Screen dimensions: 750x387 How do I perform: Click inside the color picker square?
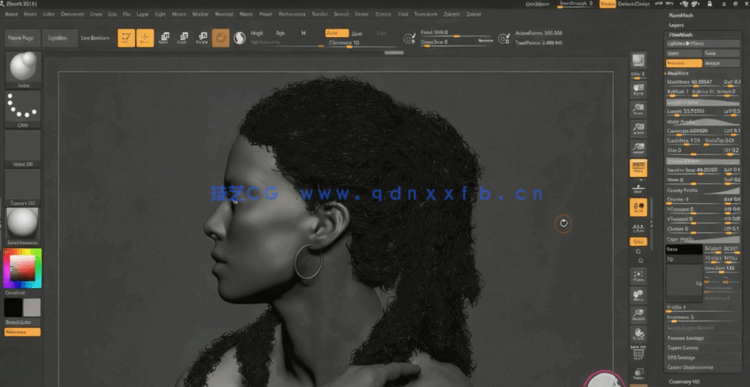[x=22, y=268]
